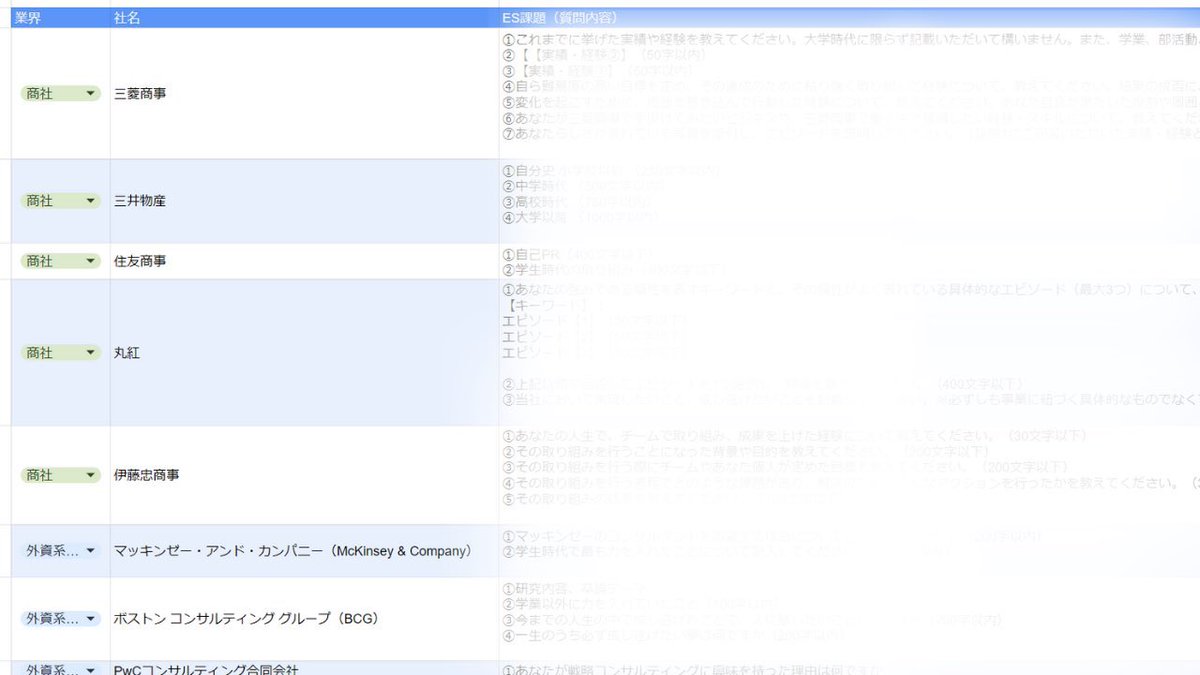Select the 三井物産 company cell
1200x675 pixels.
pos(305,201)
